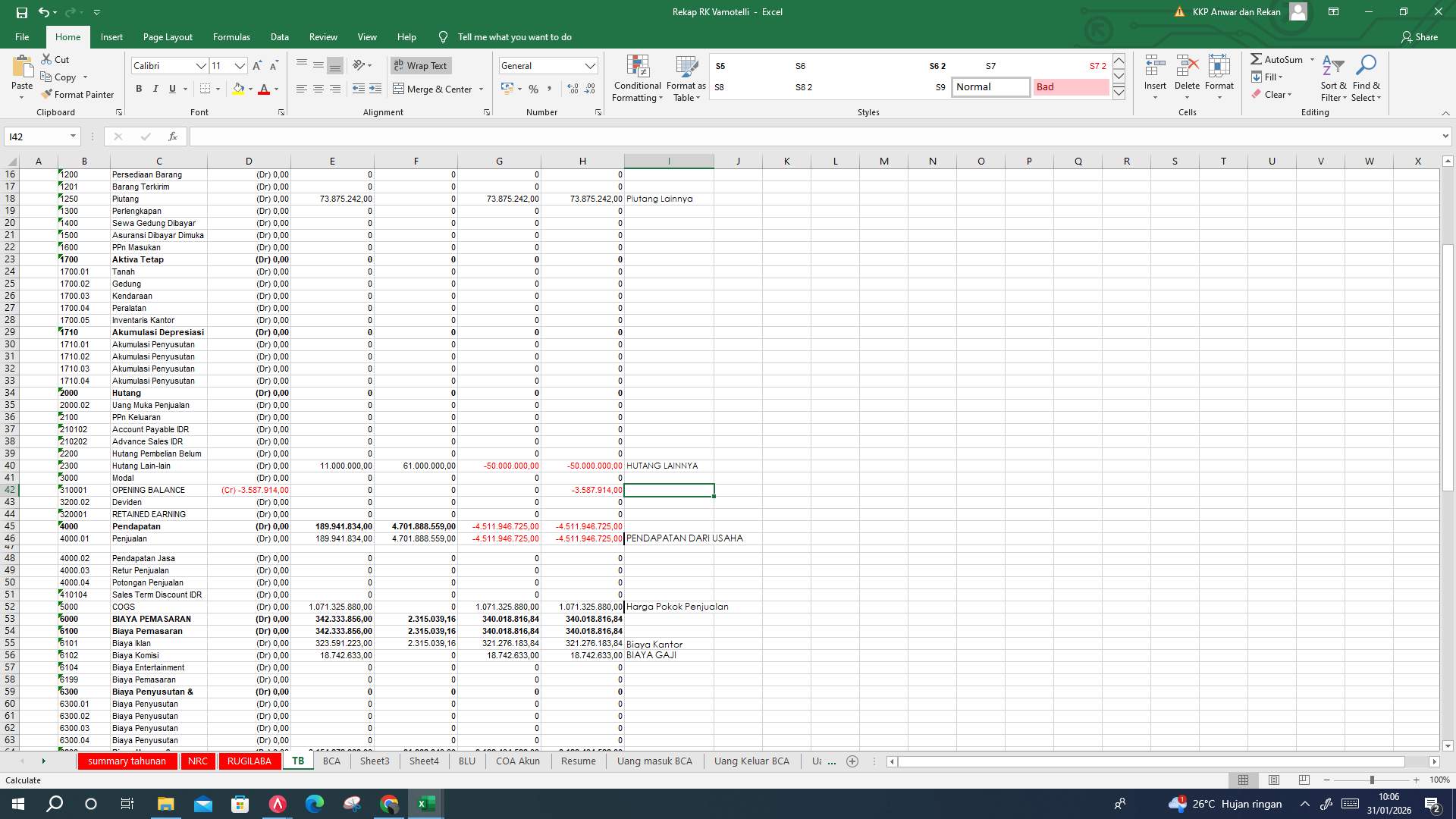Increase decimal places
Image resolution: width=1456 pixels, height=819 pixels.
(571, 89)
